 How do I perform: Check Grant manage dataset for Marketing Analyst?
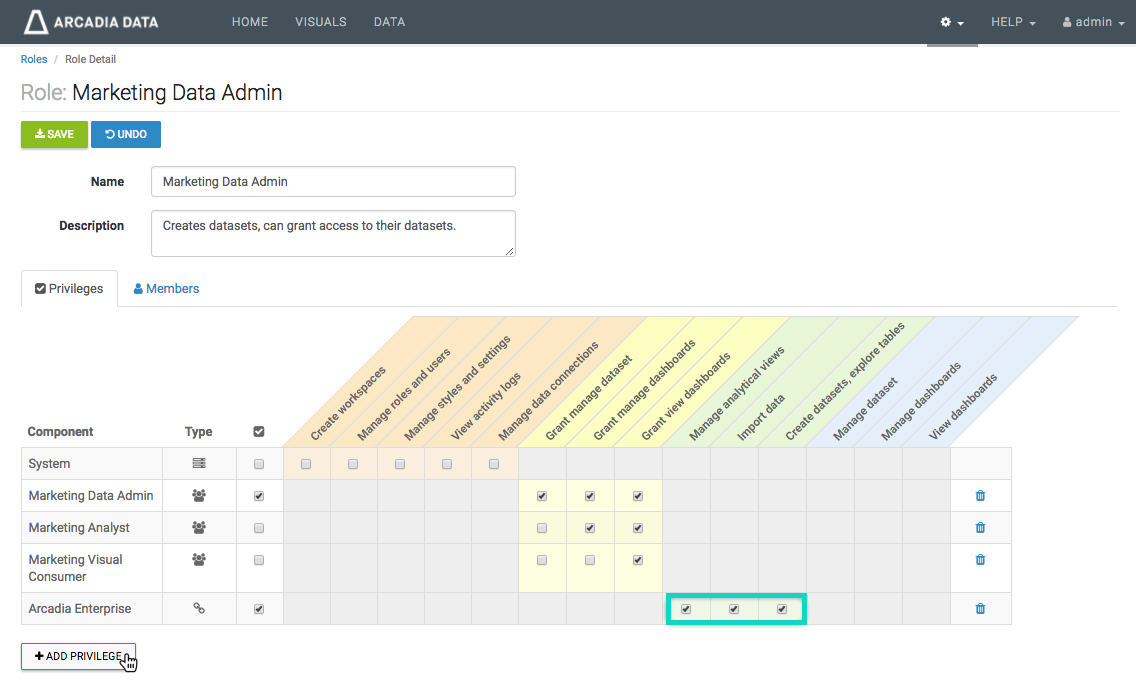click(542, 528)
